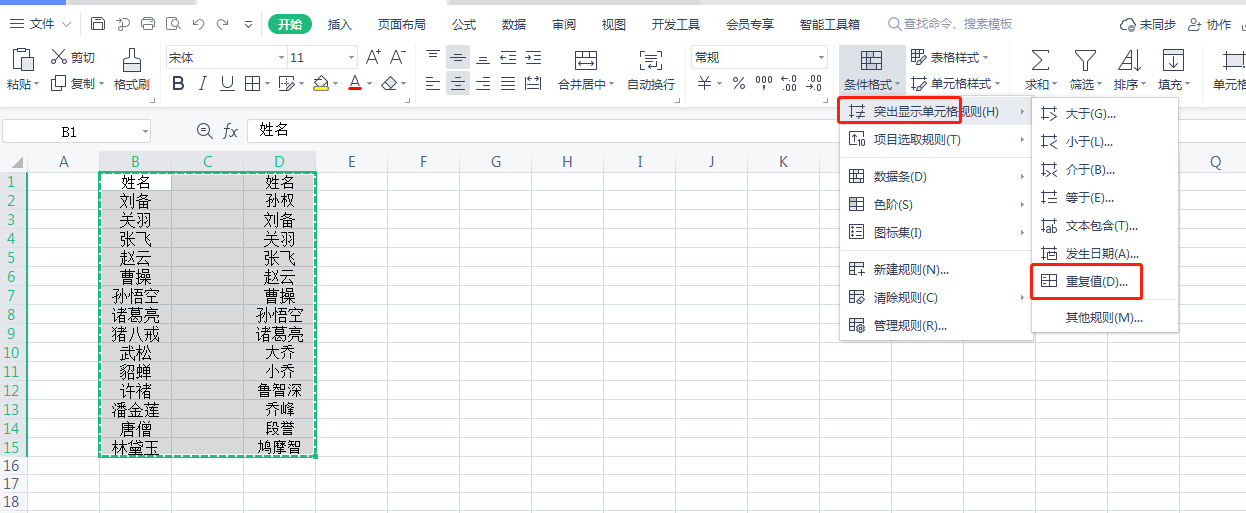This screenshot has height=513, width=1246.
Task: Click the Save icon in quick access toolbar
Action: pyautogui.click(x=98, y=23)
